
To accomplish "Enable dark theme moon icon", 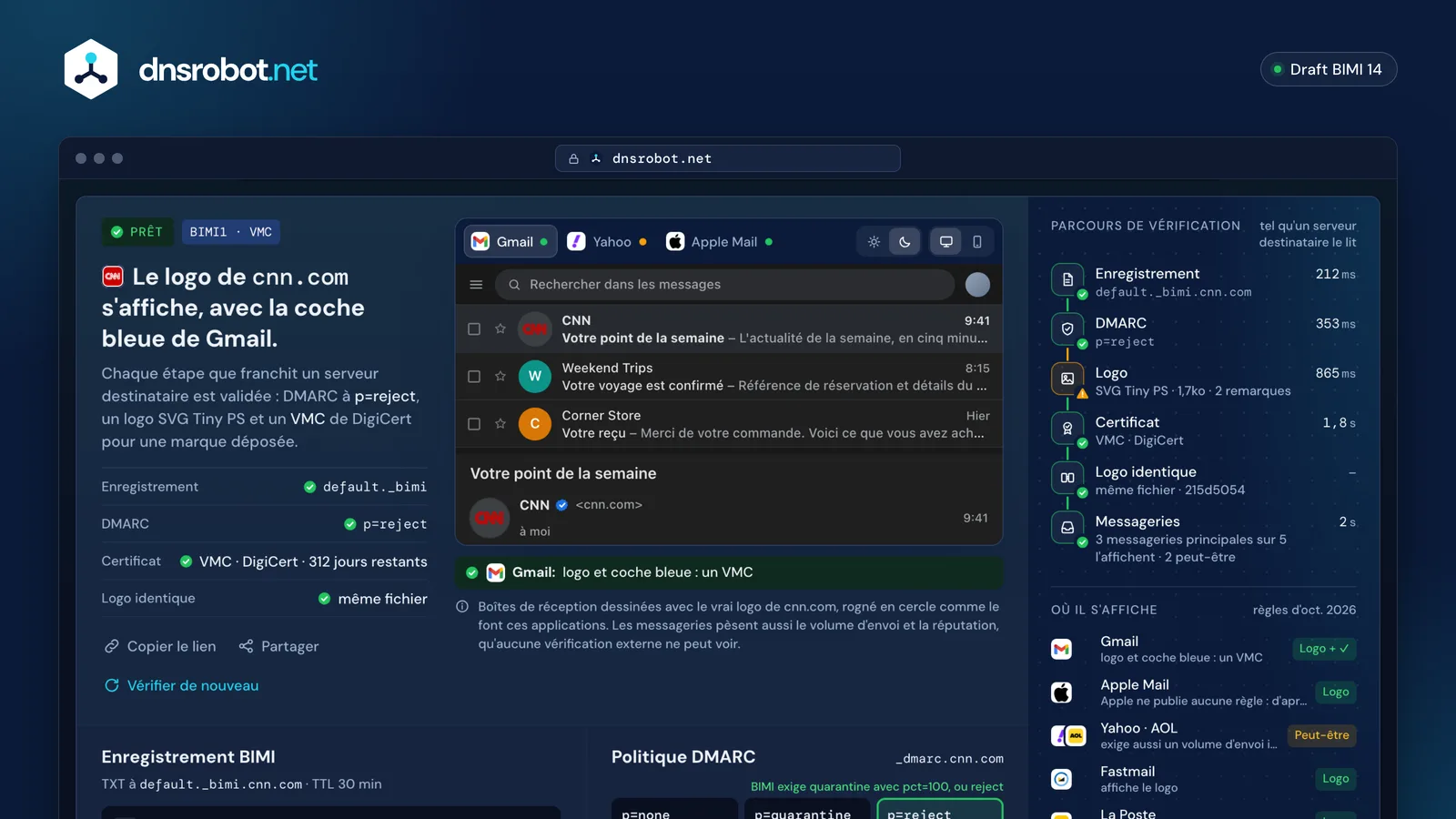I will 905,242.
